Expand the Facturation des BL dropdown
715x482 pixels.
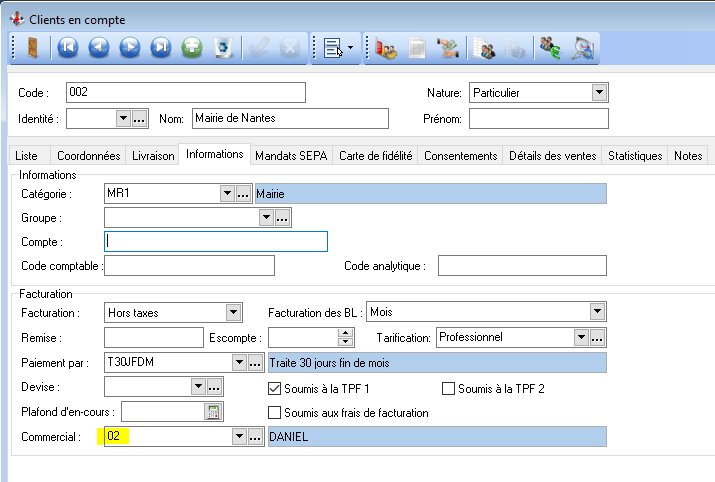coord(597,312)
